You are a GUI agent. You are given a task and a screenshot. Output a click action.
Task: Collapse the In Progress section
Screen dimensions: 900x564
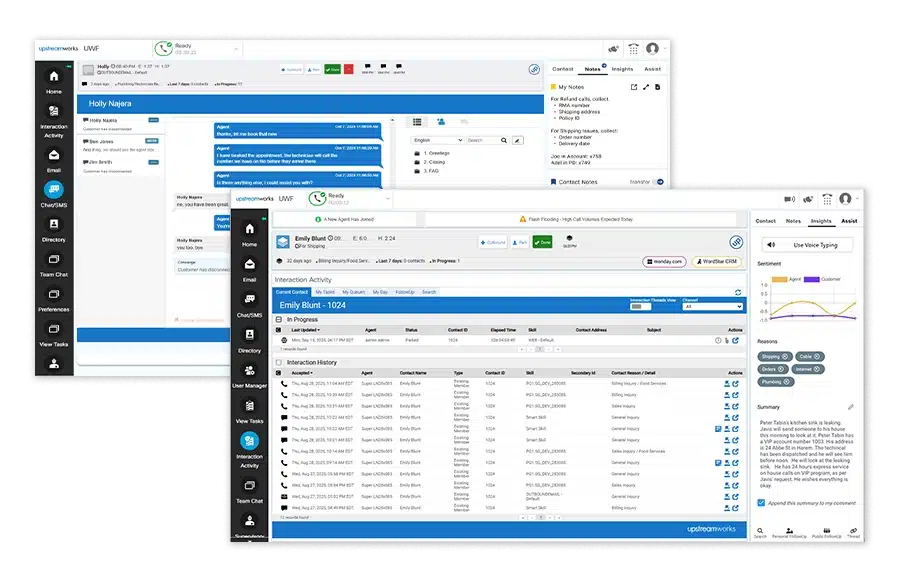[x=280, y=319]
